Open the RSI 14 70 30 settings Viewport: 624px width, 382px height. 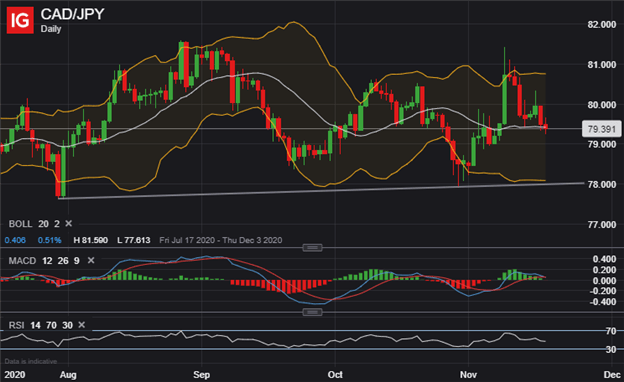[x=41, y=325]
